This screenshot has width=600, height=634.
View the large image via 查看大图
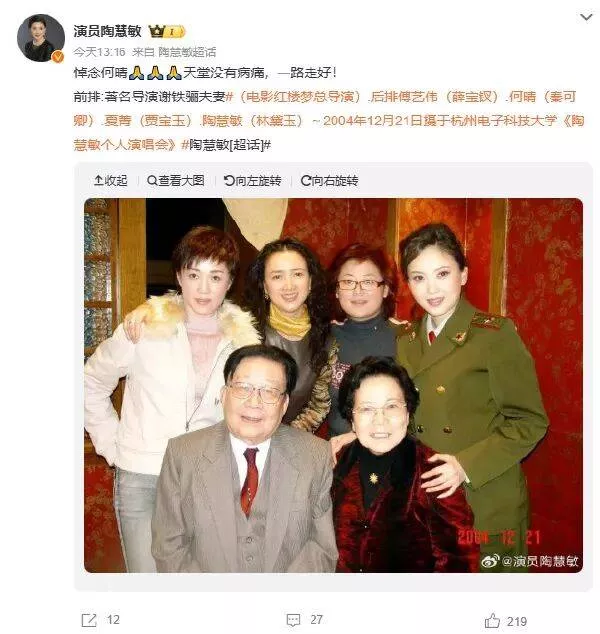pos(176,181)
